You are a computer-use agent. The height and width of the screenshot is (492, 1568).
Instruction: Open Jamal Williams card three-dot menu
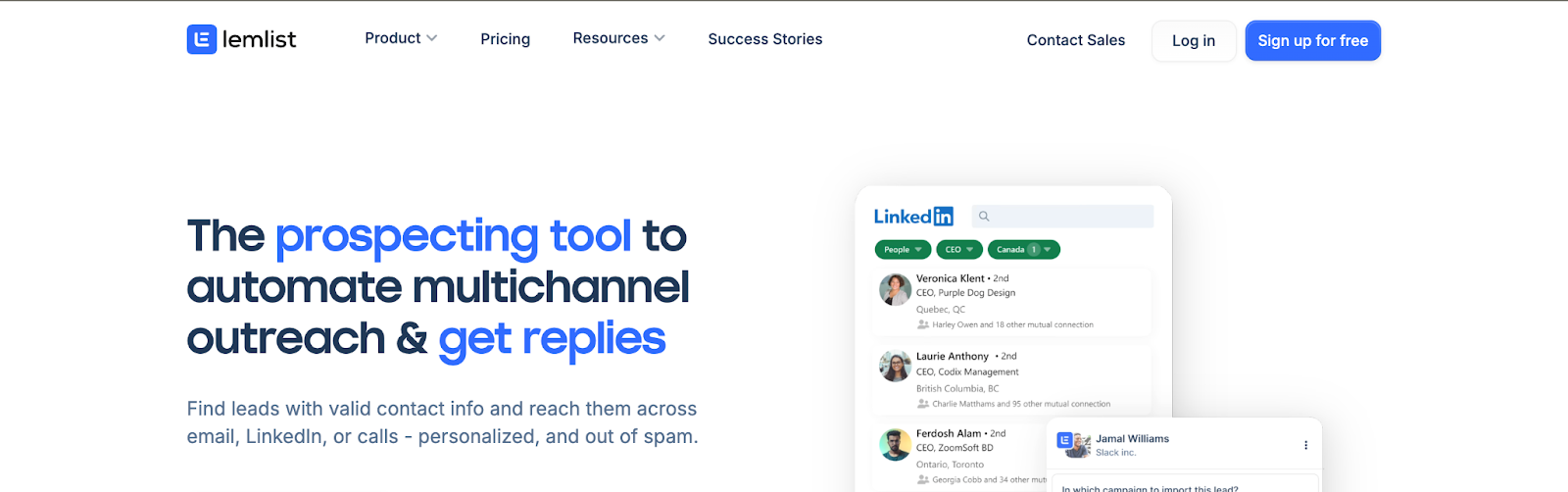1305,445
